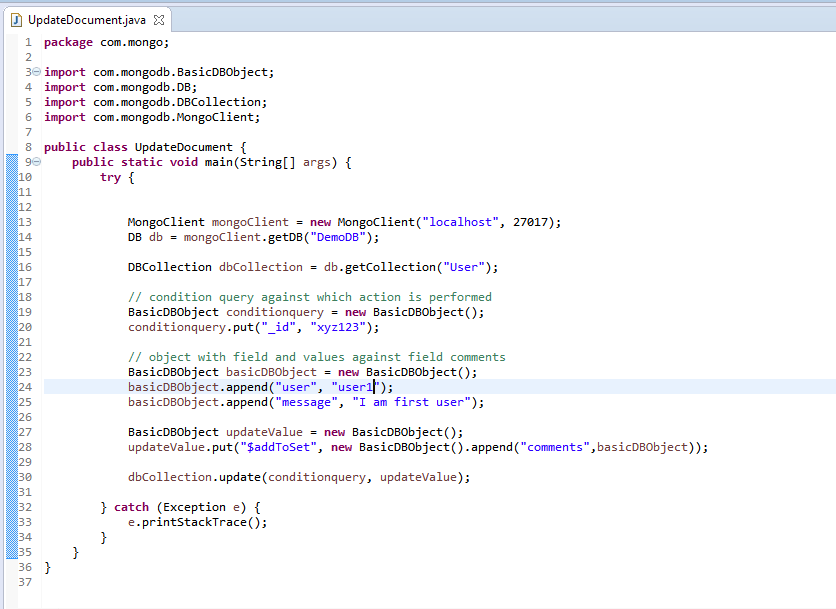
Task: Click the "try" keyword on line 10
Action: (110, 178)
